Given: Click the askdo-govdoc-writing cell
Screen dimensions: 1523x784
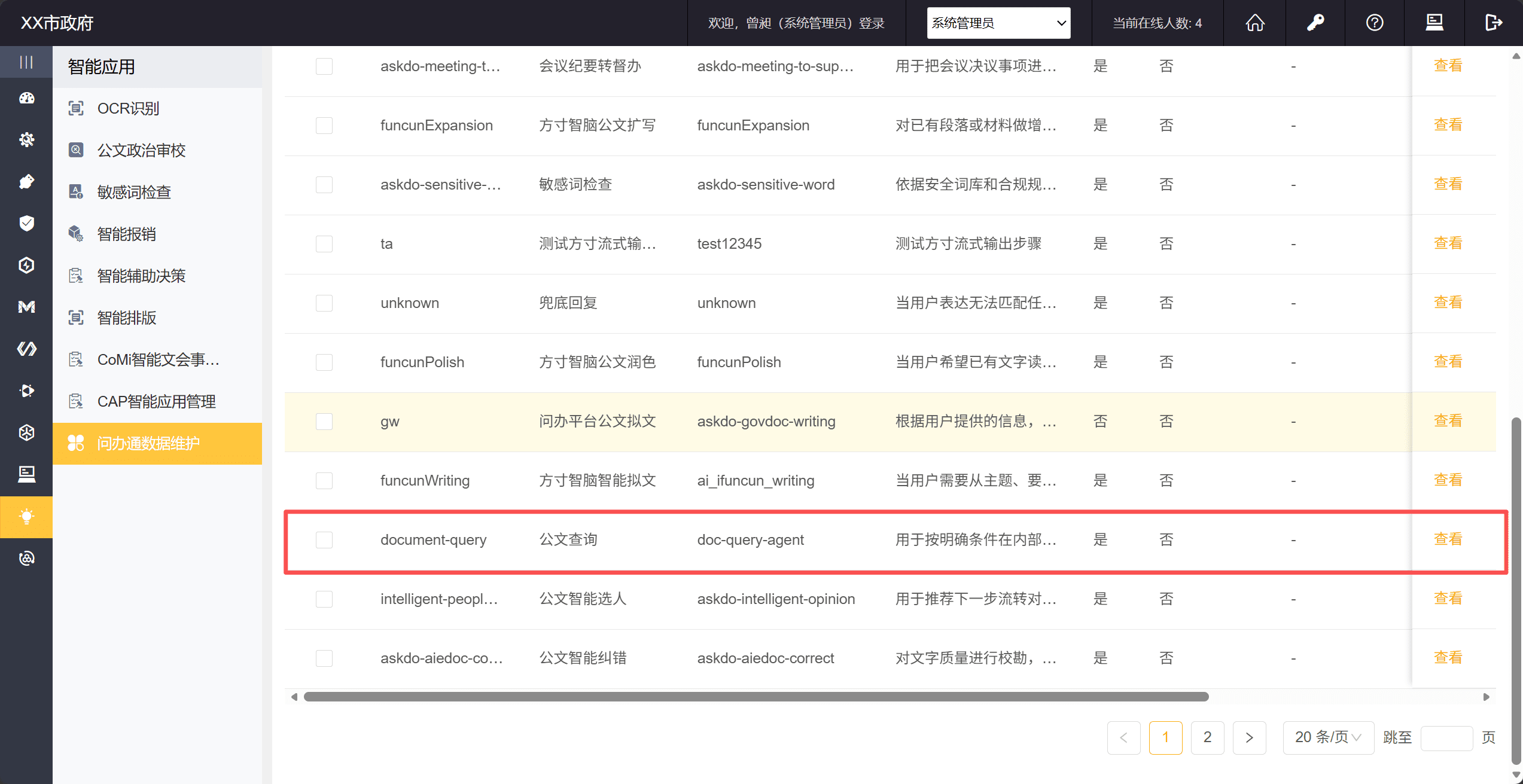Looking at the screenshot, I should click(766, 422).
